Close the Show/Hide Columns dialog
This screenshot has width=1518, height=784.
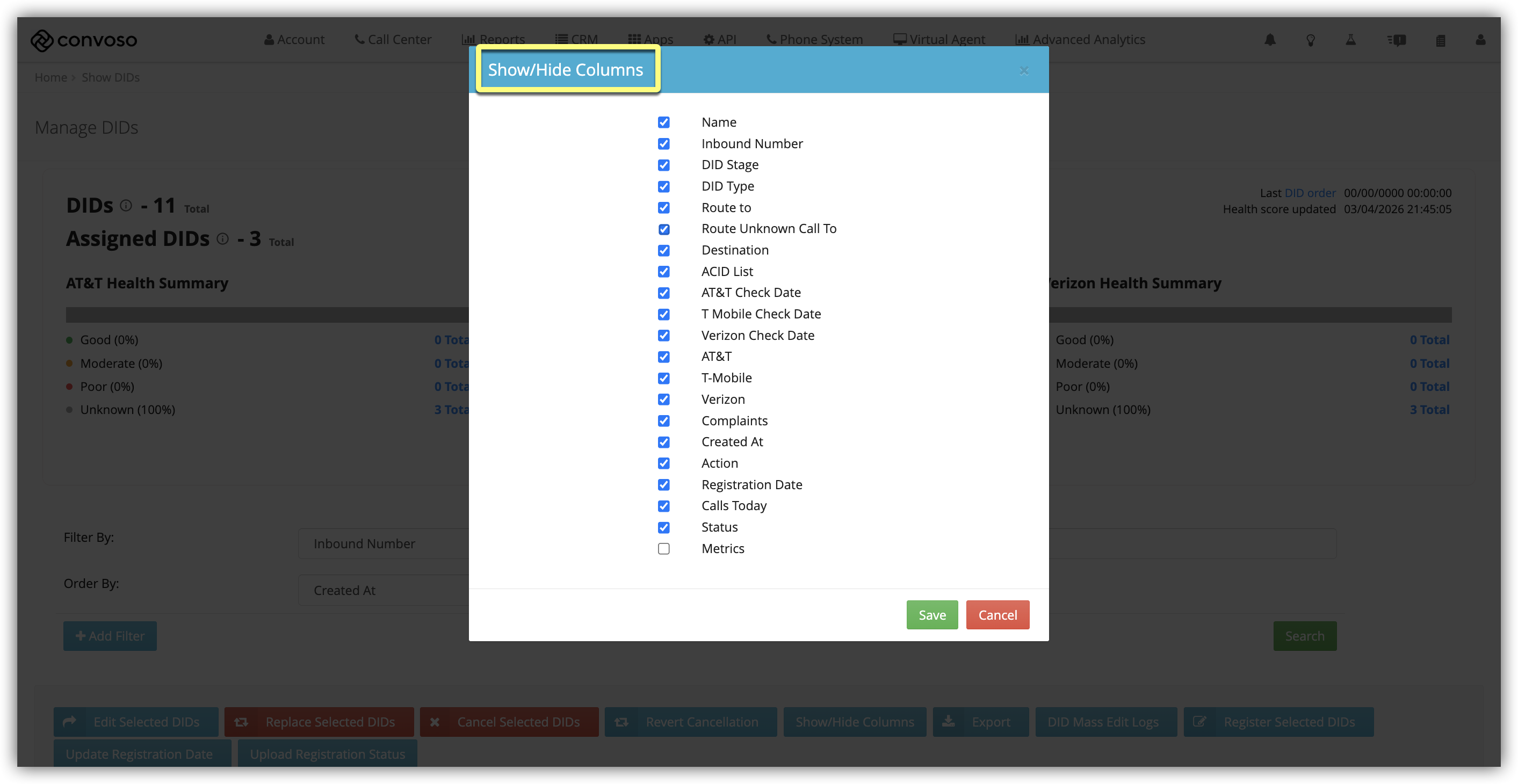coord(1024,71)
